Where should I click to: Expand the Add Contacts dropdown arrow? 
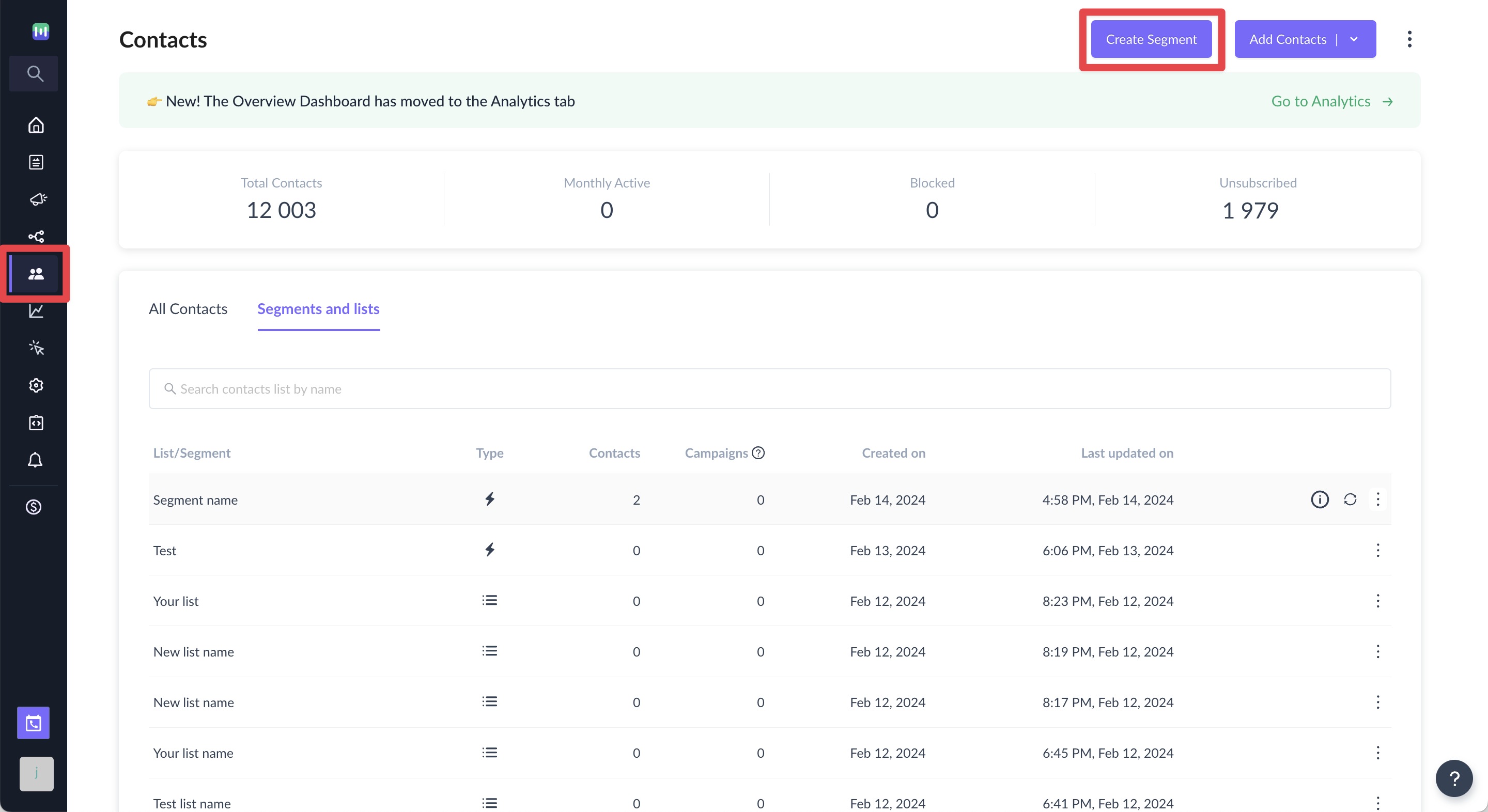click(x=1357, y=39)
